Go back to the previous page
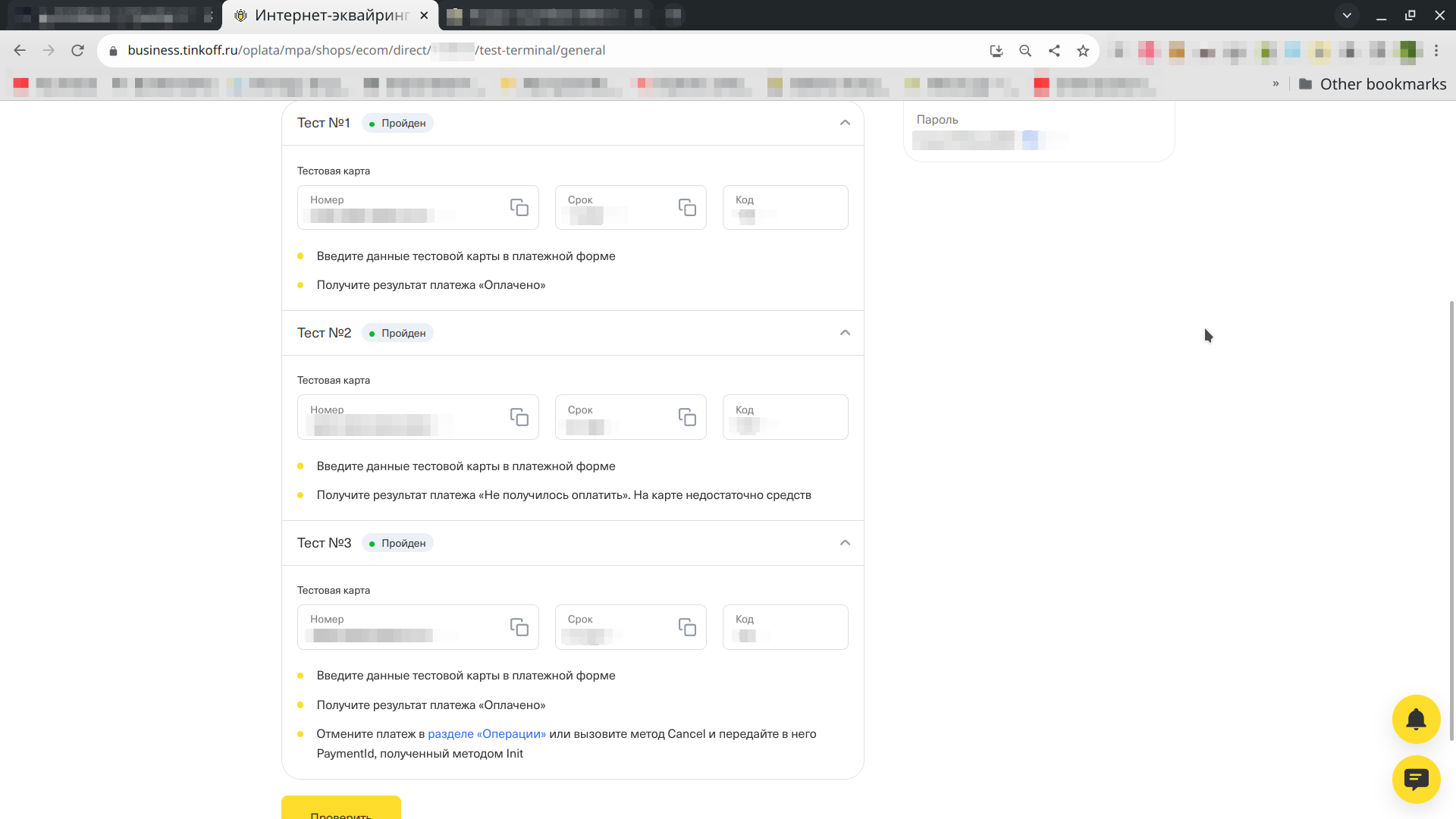This screenshot has height=819, width=1456. (x=20, y=50)
